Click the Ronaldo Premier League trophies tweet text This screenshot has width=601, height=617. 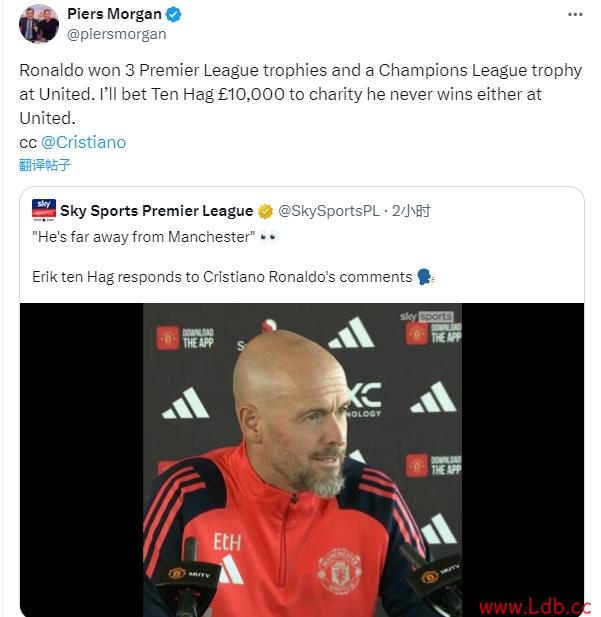(301, 94)
